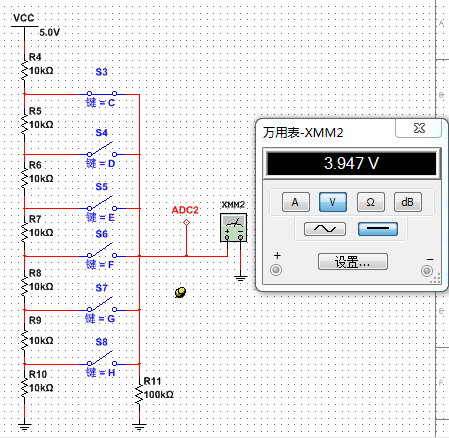The image size is (449, 438).
Task: Select ground symbol under multimeter XMM2
Action: click(x=240, y=279)
